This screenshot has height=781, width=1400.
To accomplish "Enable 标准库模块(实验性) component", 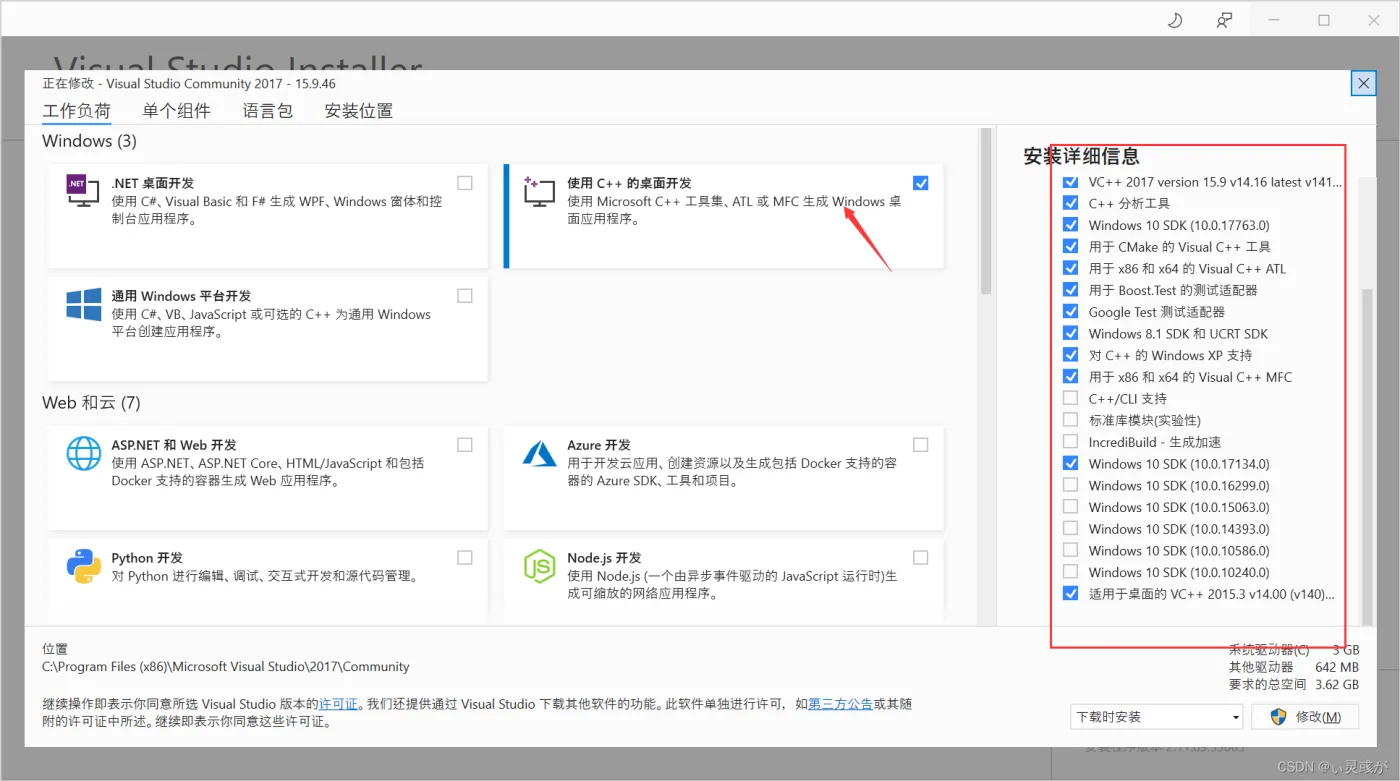I will (1071, 420).
